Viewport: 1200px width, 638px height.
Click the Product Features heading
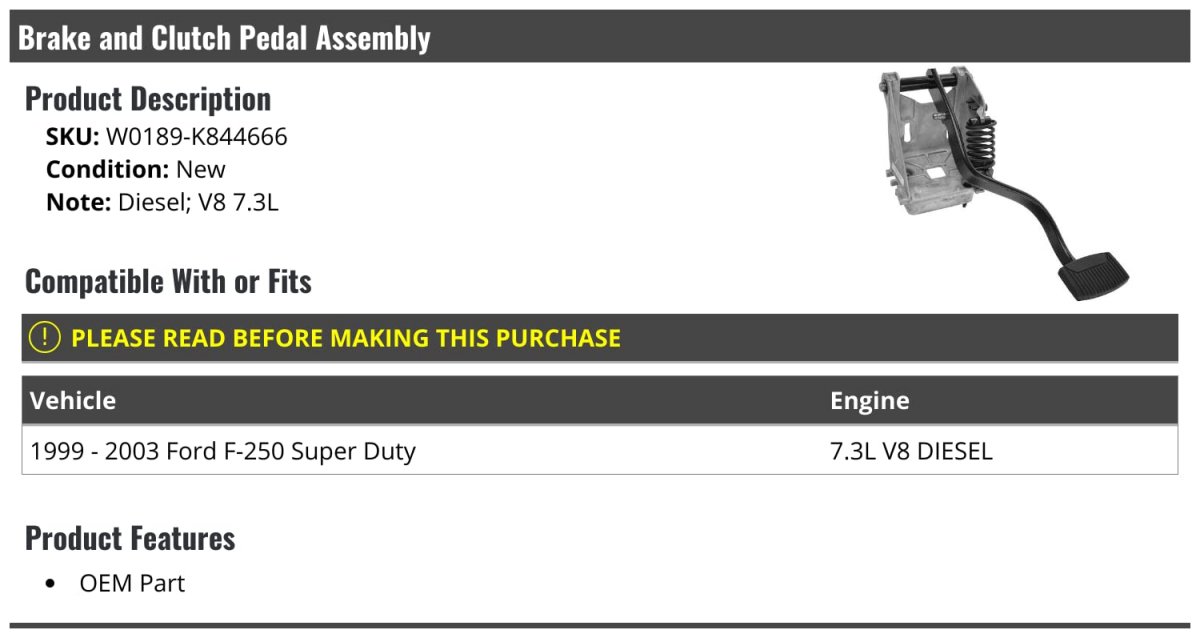click(x=130, y=538)
